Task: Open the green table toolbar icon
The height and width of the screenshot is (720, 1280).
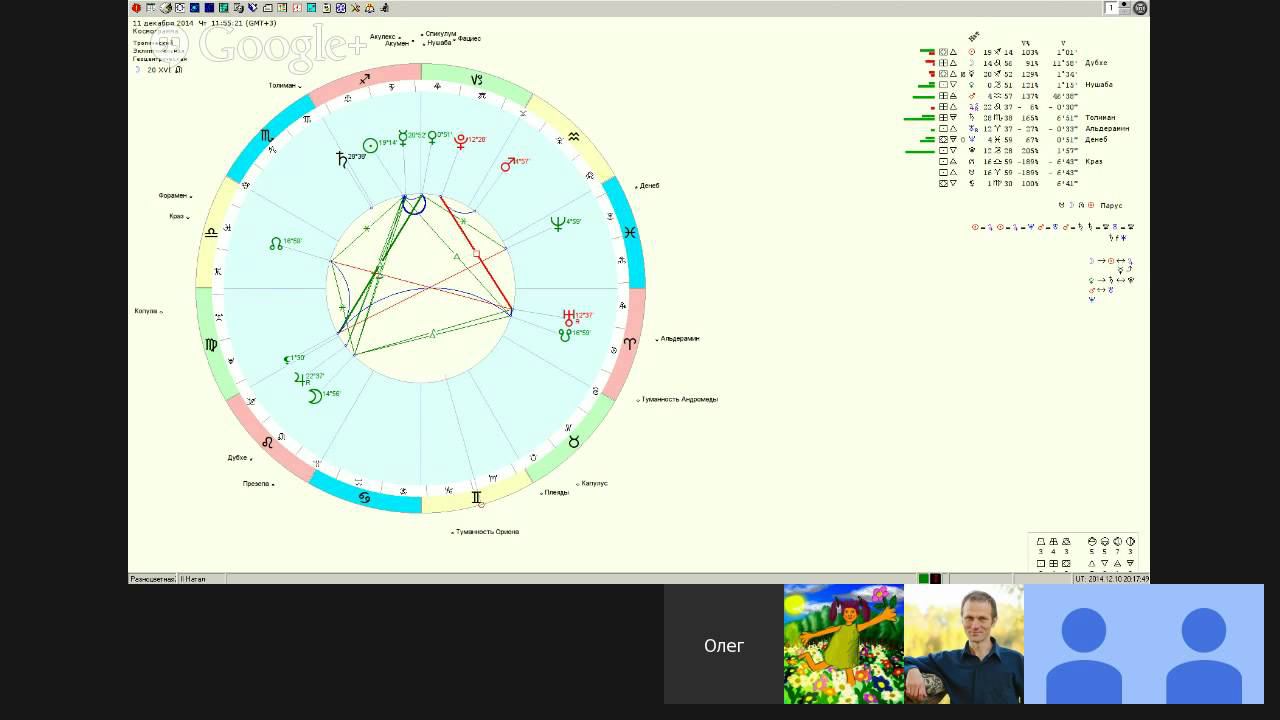Action: 224,8
